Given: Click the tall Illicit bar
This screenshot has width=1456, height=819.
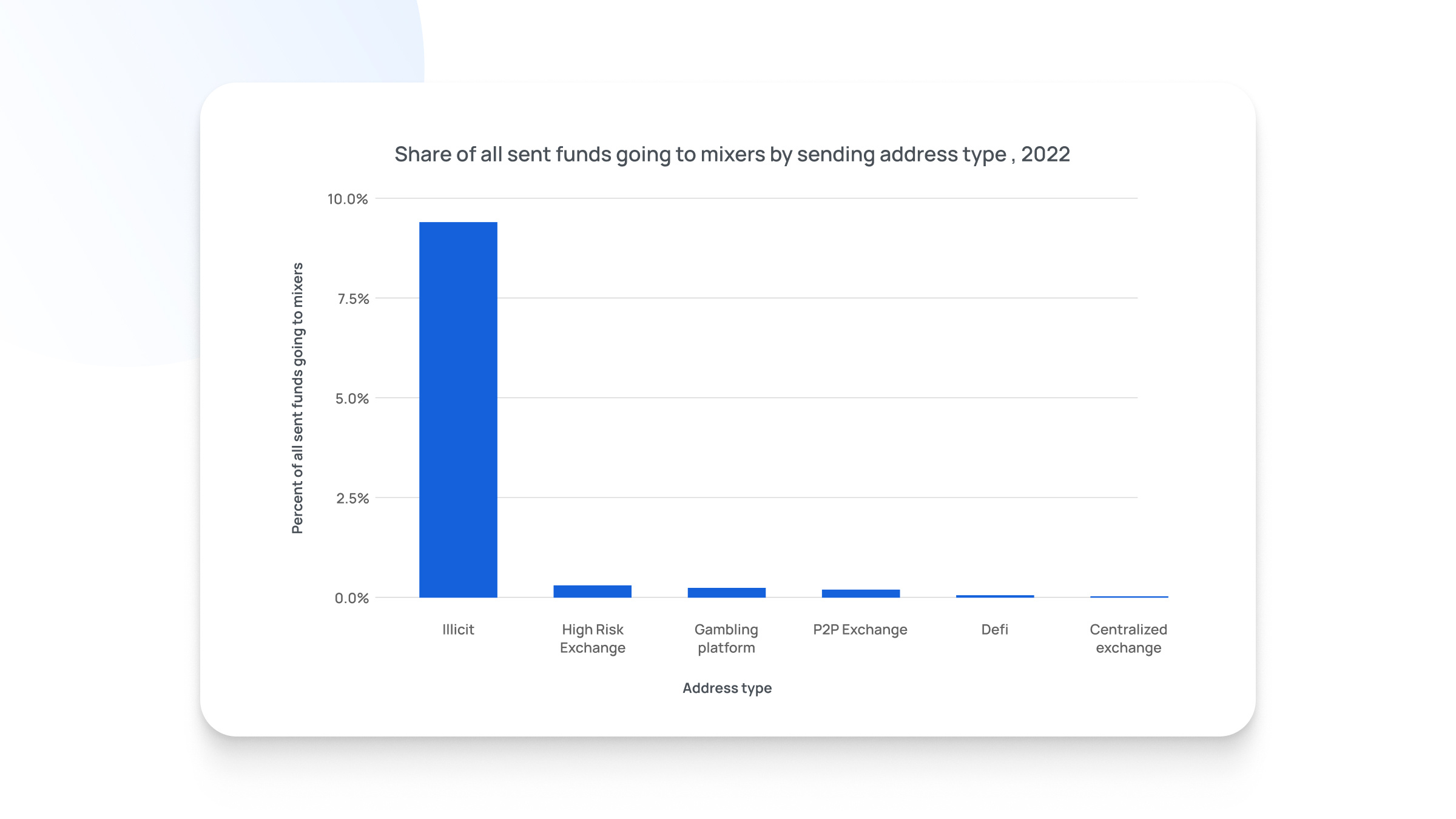Looking at the screenshot, I should (458, 409).
